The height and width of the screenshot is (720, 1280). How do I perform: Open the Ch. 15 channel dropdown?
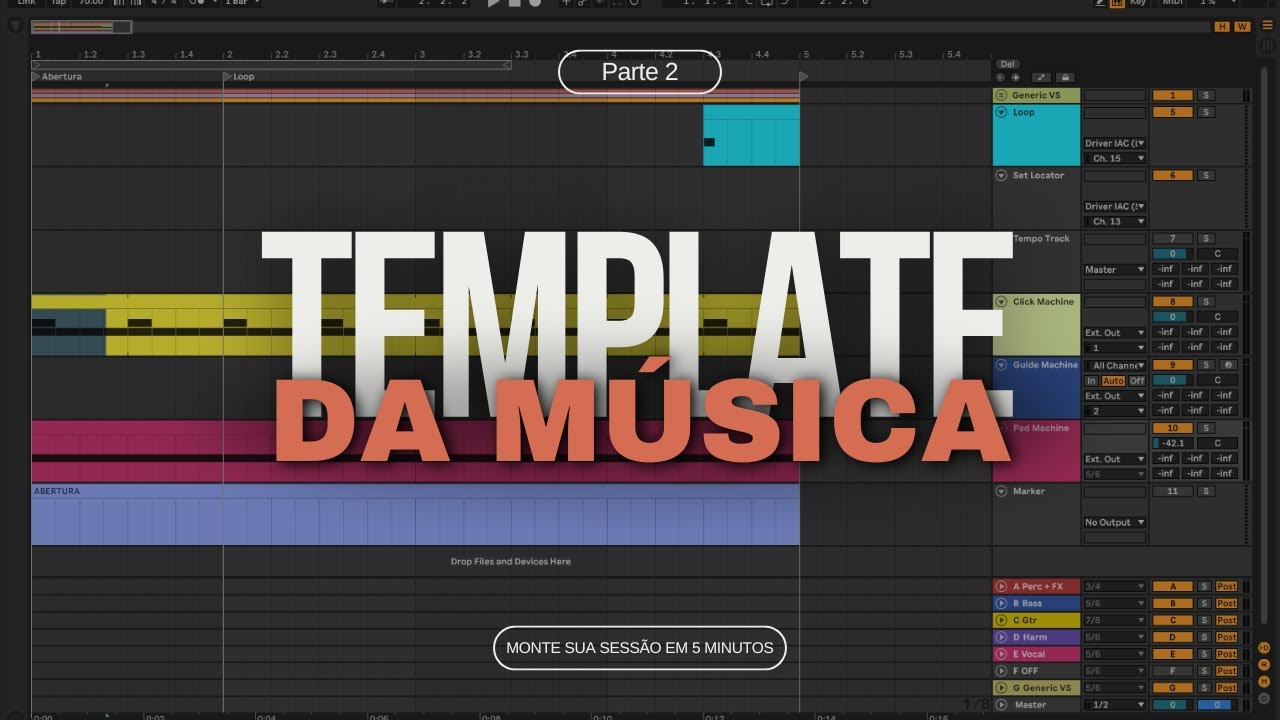[x=1115, y=158]
